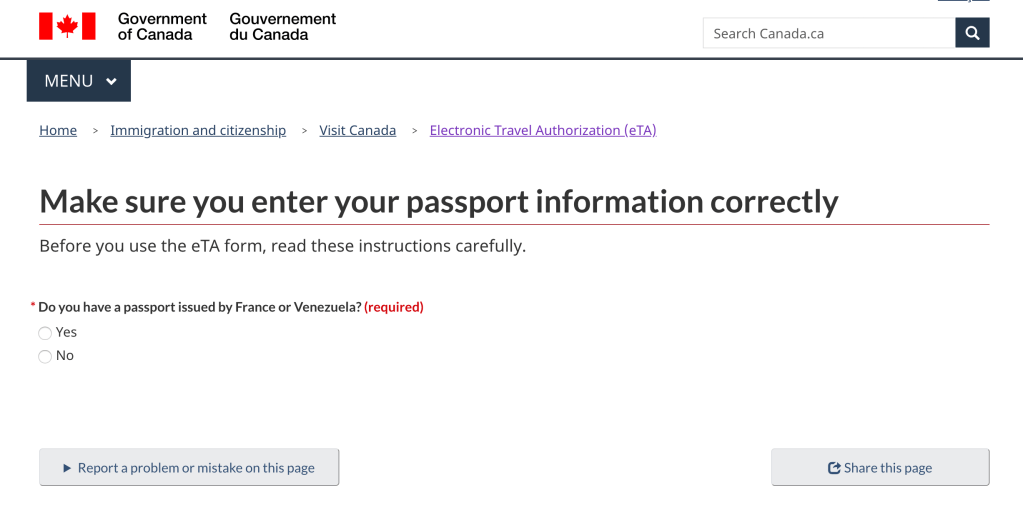Click the Canadian flag logo
The image size is (1023, 505).
click(x=67, y=26)
